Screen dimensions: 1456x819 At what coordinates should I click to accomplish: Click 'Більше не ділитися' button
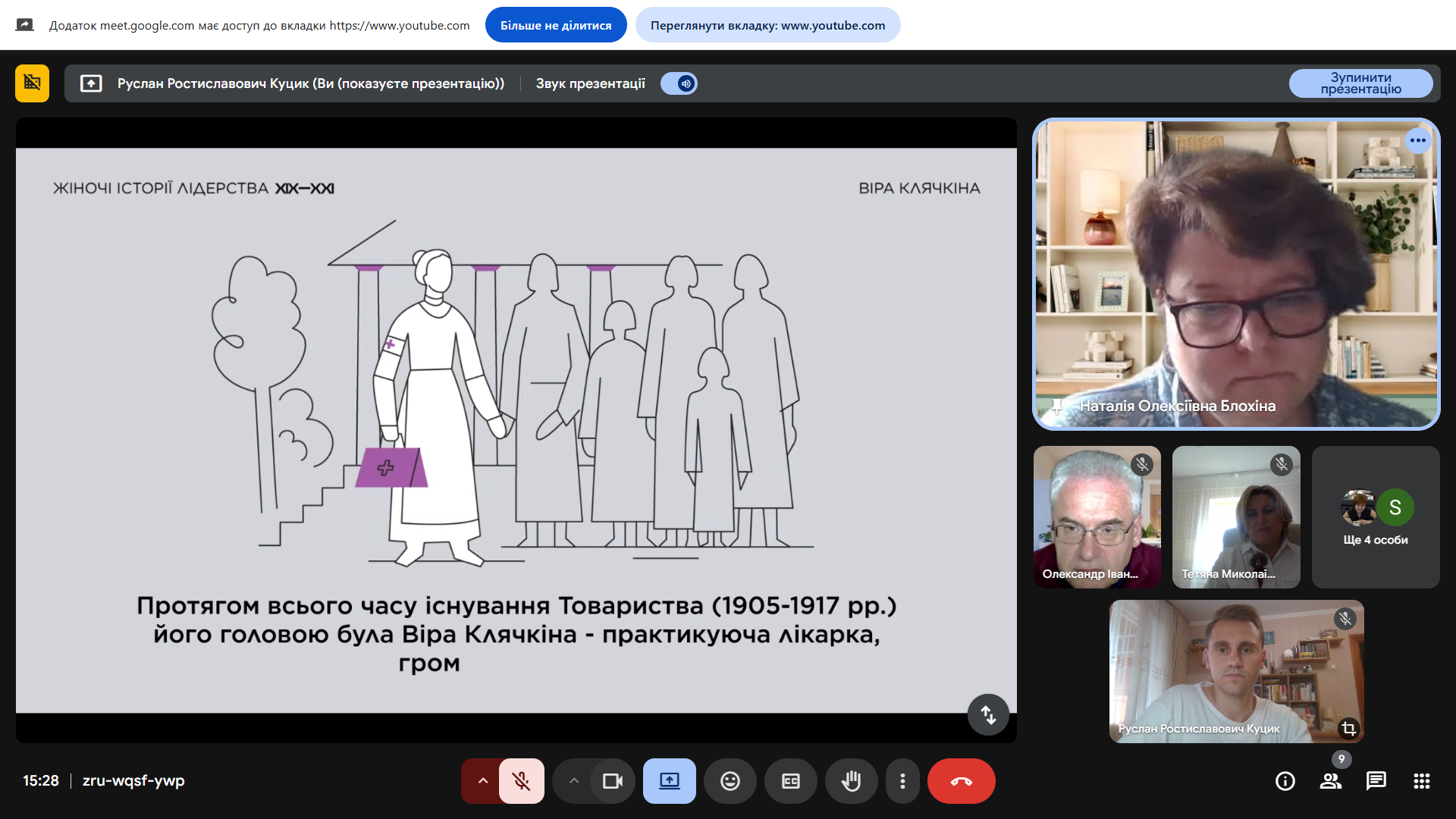(555, 25)
